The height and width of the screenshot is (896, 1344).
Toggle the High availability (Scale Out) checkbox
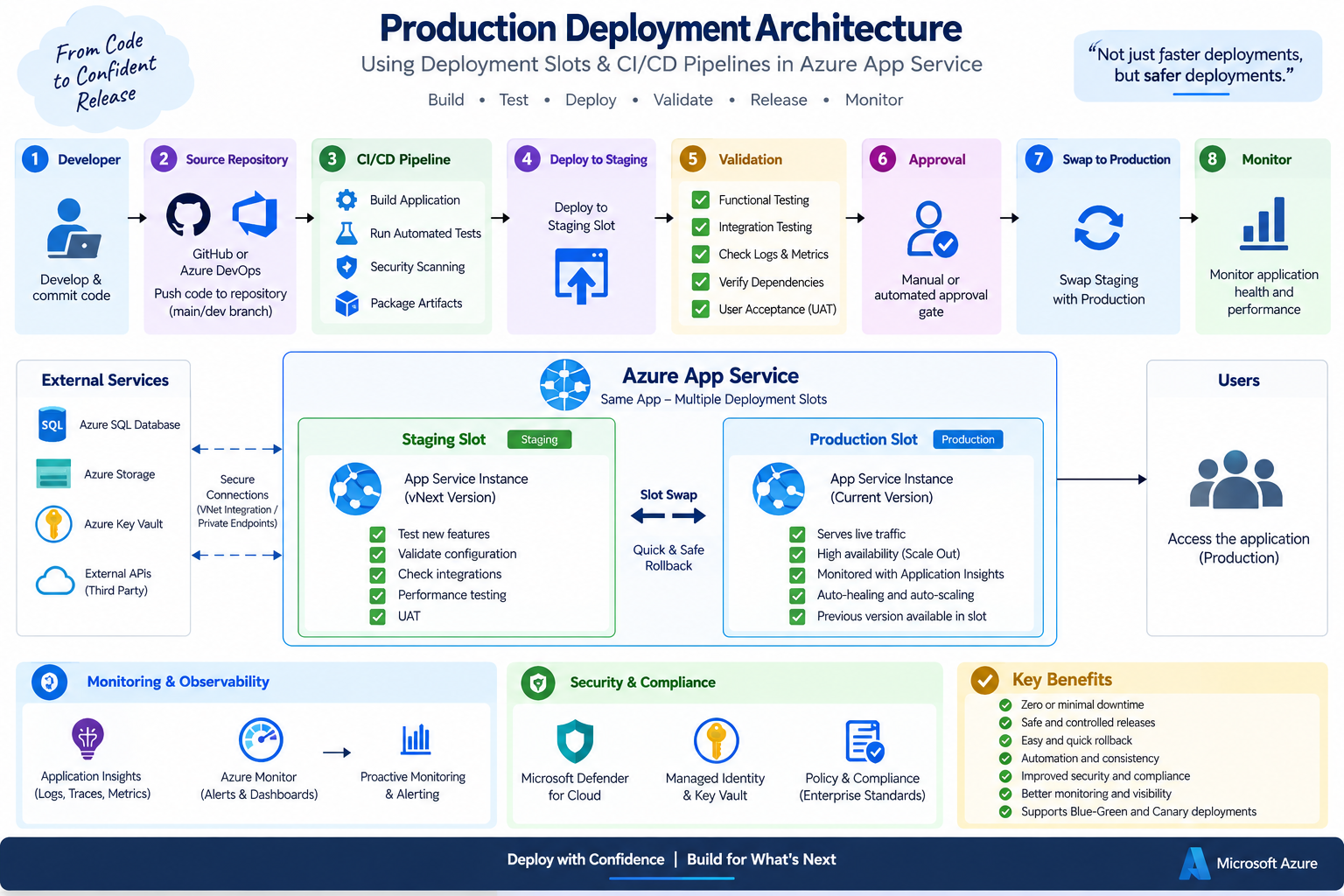point(797,554)
